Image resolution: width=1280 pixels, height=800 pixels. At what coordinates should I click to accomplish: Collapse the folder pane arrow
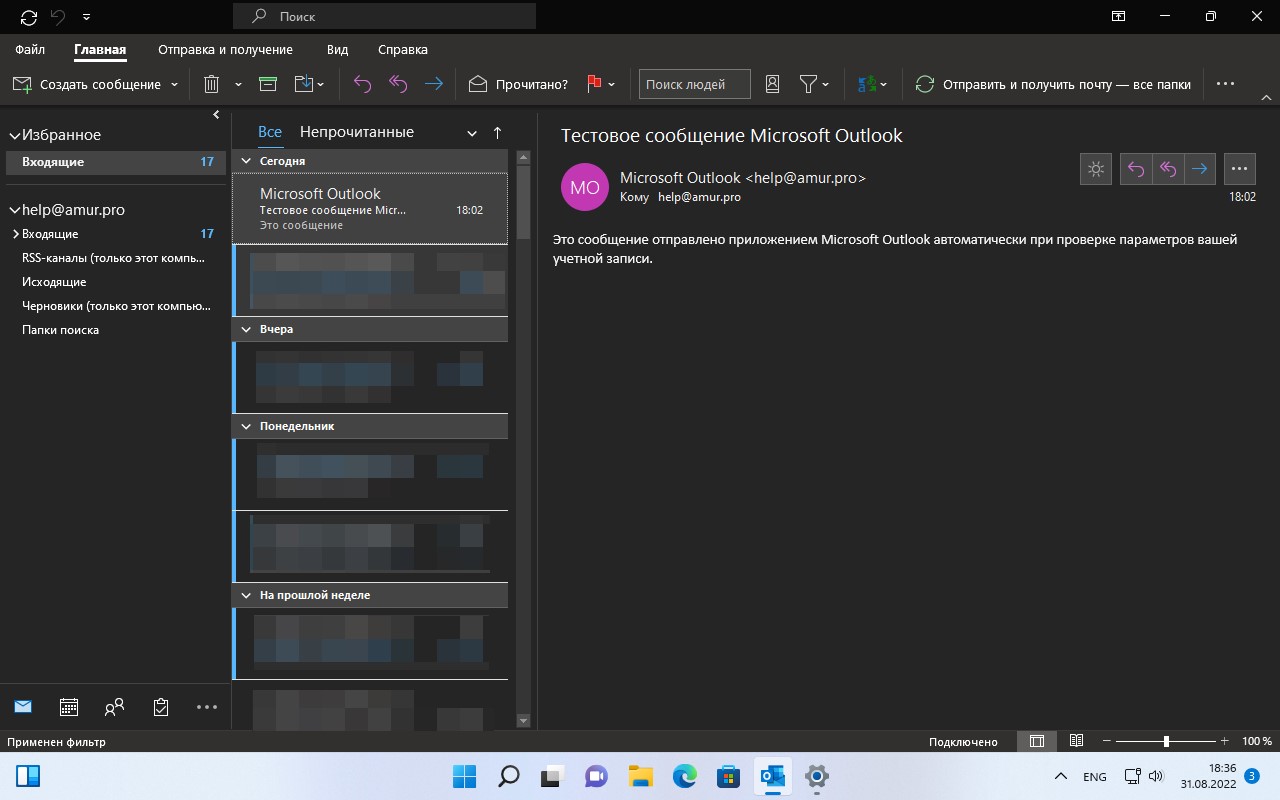(216, 116)
